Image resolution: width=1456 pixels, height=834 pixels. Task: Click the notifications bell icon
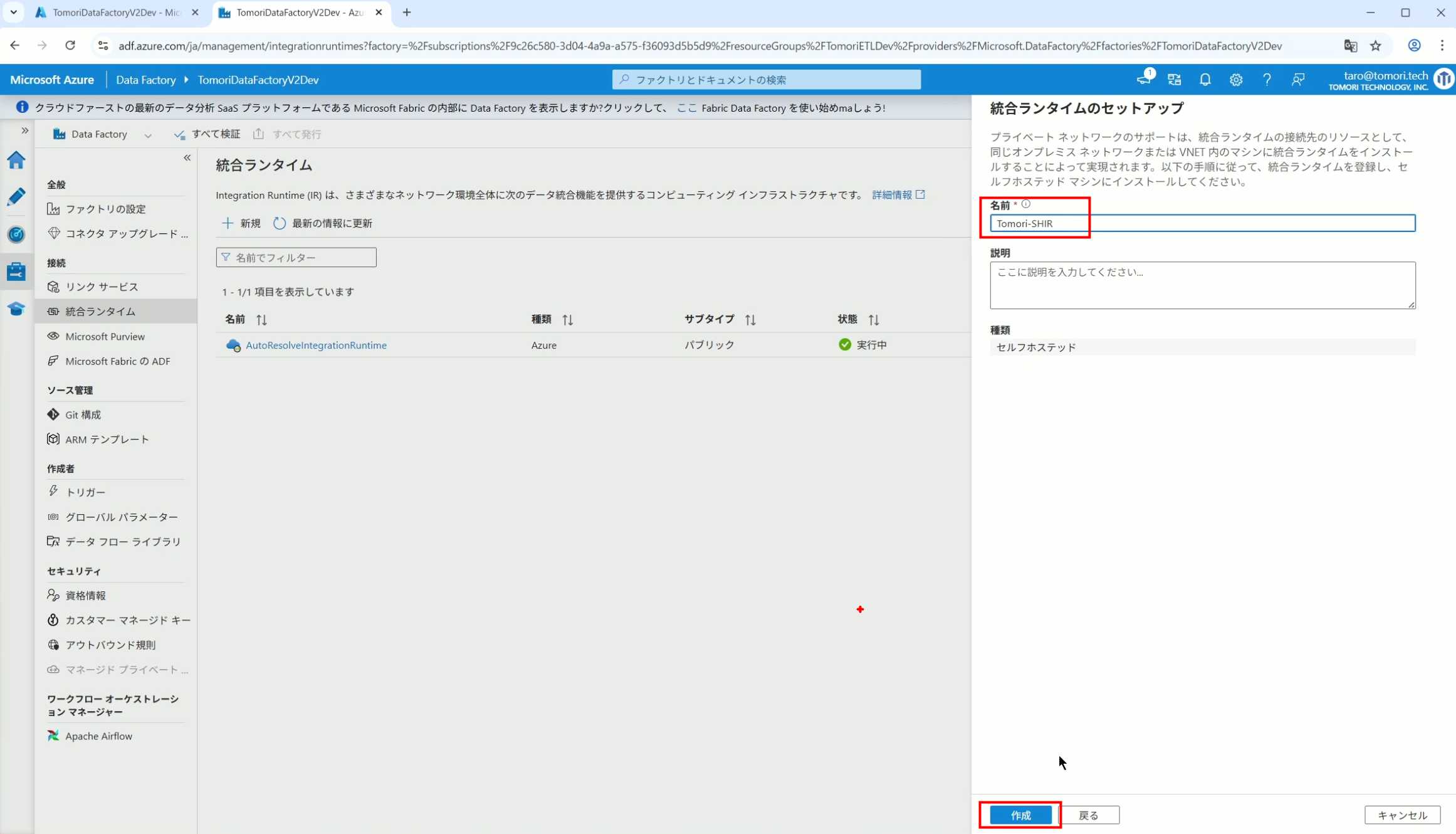tap(1205, 80)
